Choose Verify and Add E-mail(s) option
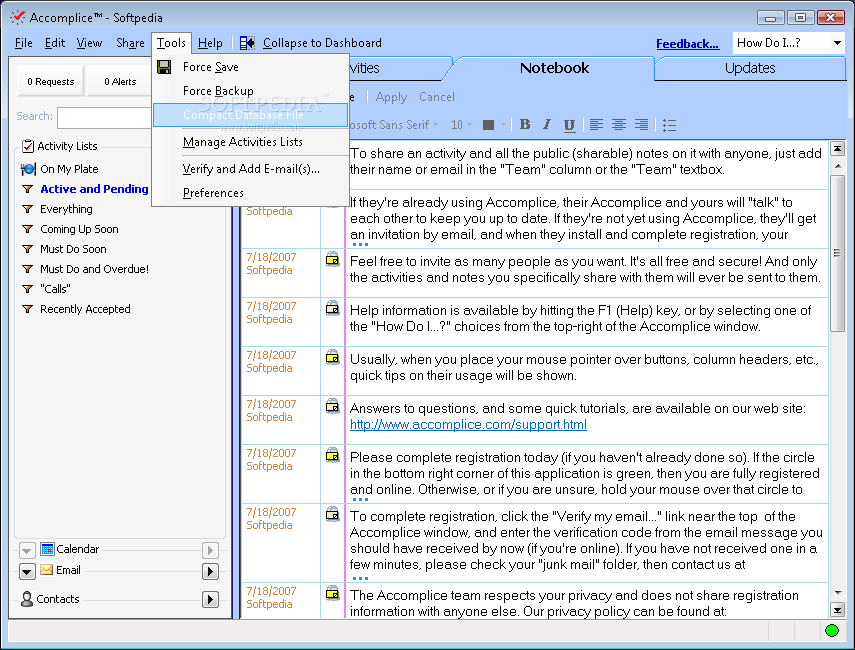The width and height of the screenshot is (855, 650). tap(250, 169)
